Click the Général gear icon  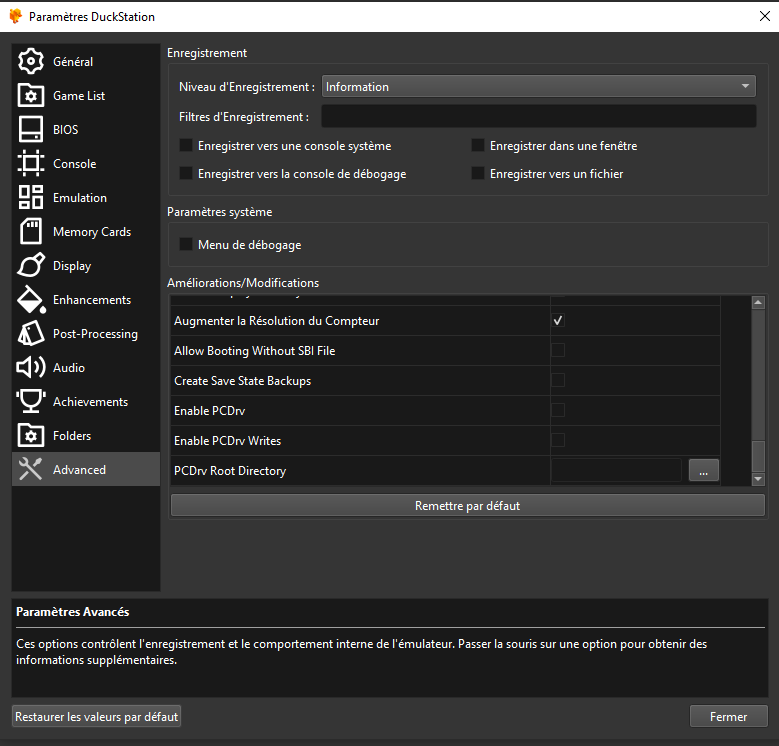[31, 62]
